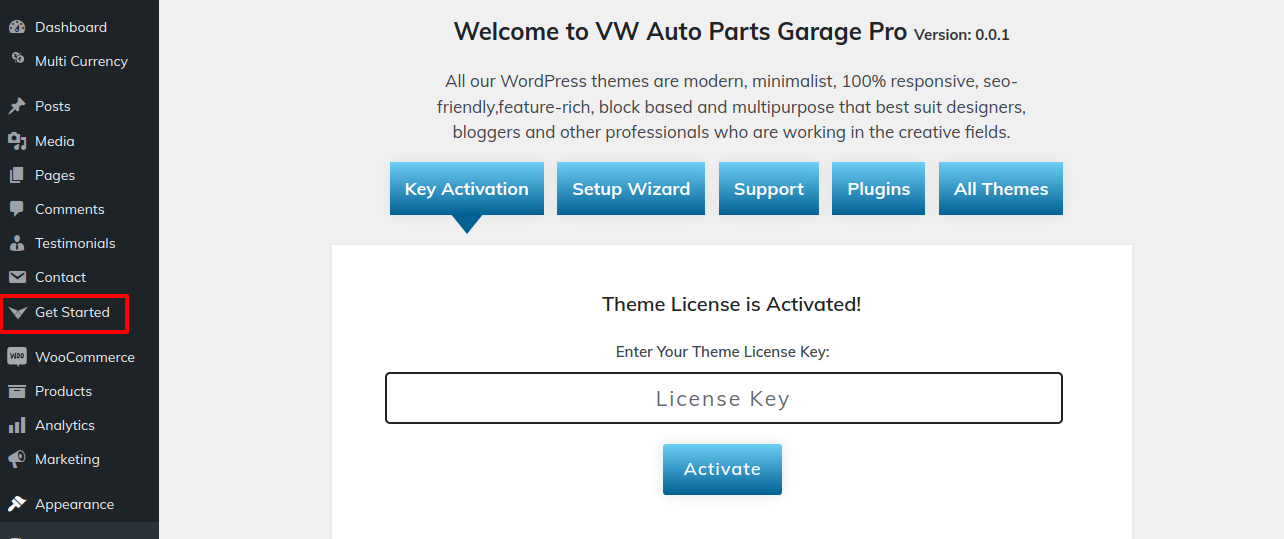1284x539 pixels.
Task: Open the Pages menu item
Action: point(55,175)
